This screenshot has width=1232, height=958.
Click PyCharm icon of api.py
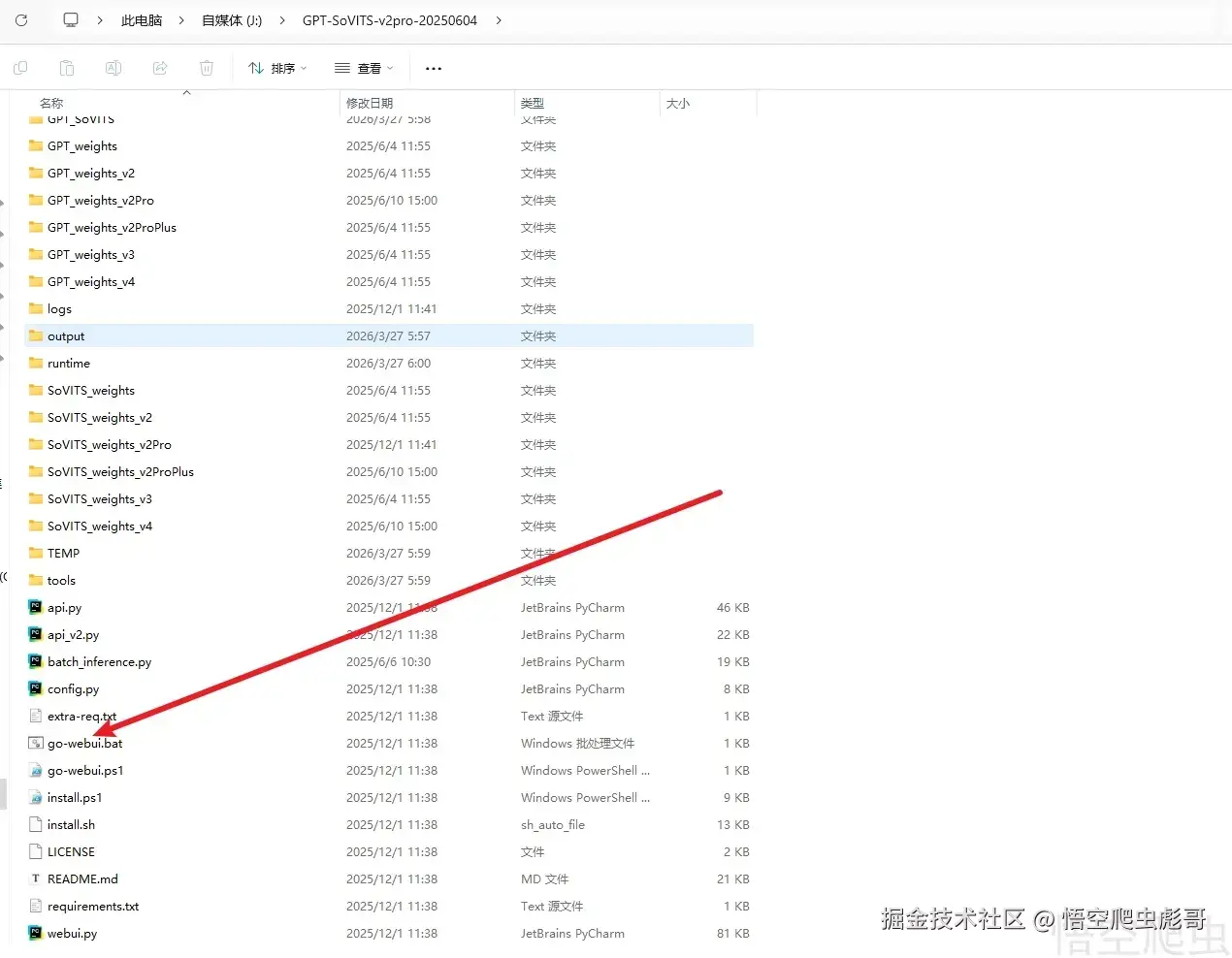pyautogui.click(x=36, y=607)
